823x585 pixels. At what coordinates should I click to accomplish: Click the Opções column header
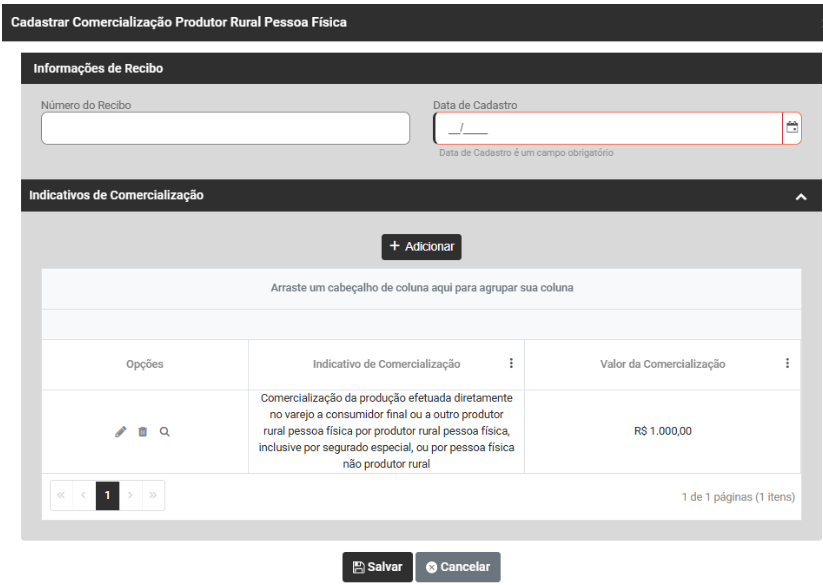[145, 364]
